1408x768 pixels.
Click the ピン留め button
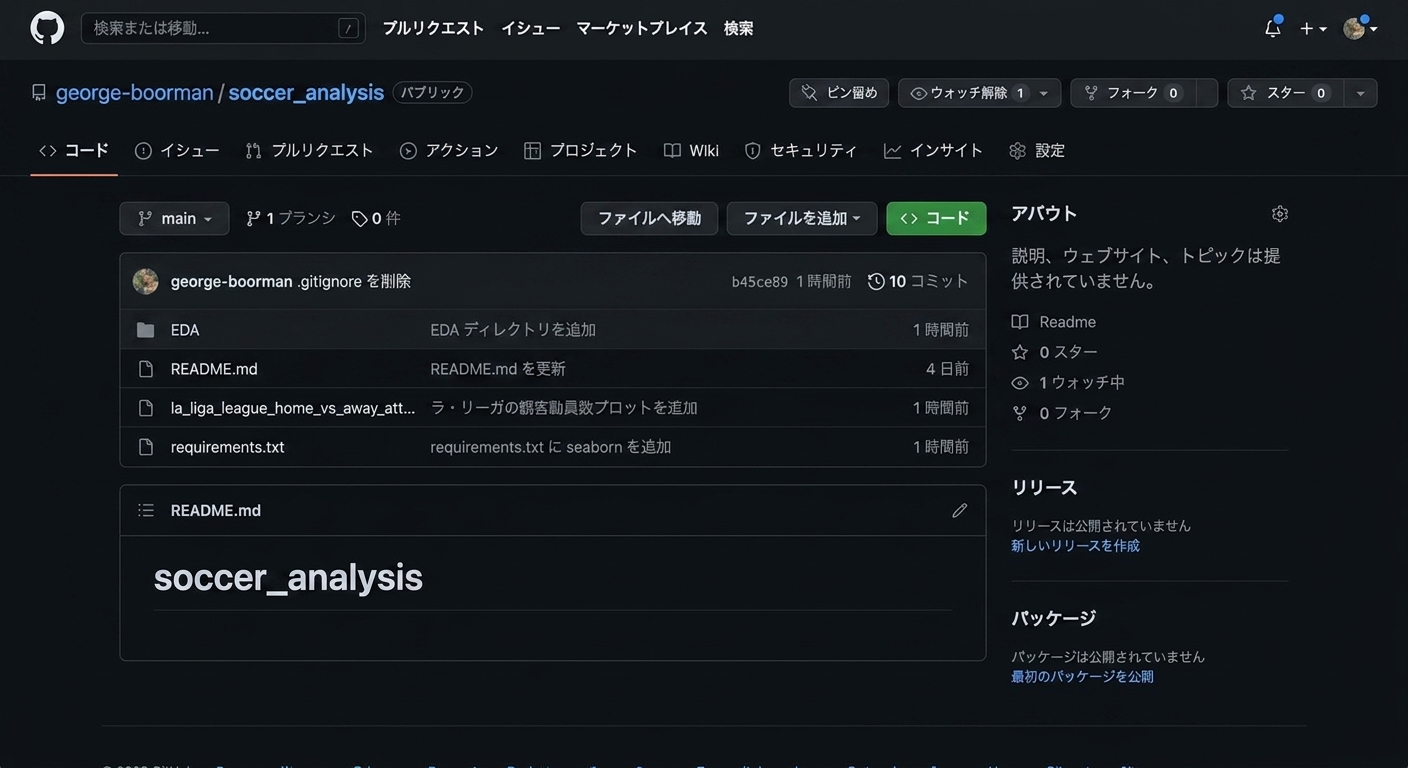click(x=839, y=93)
